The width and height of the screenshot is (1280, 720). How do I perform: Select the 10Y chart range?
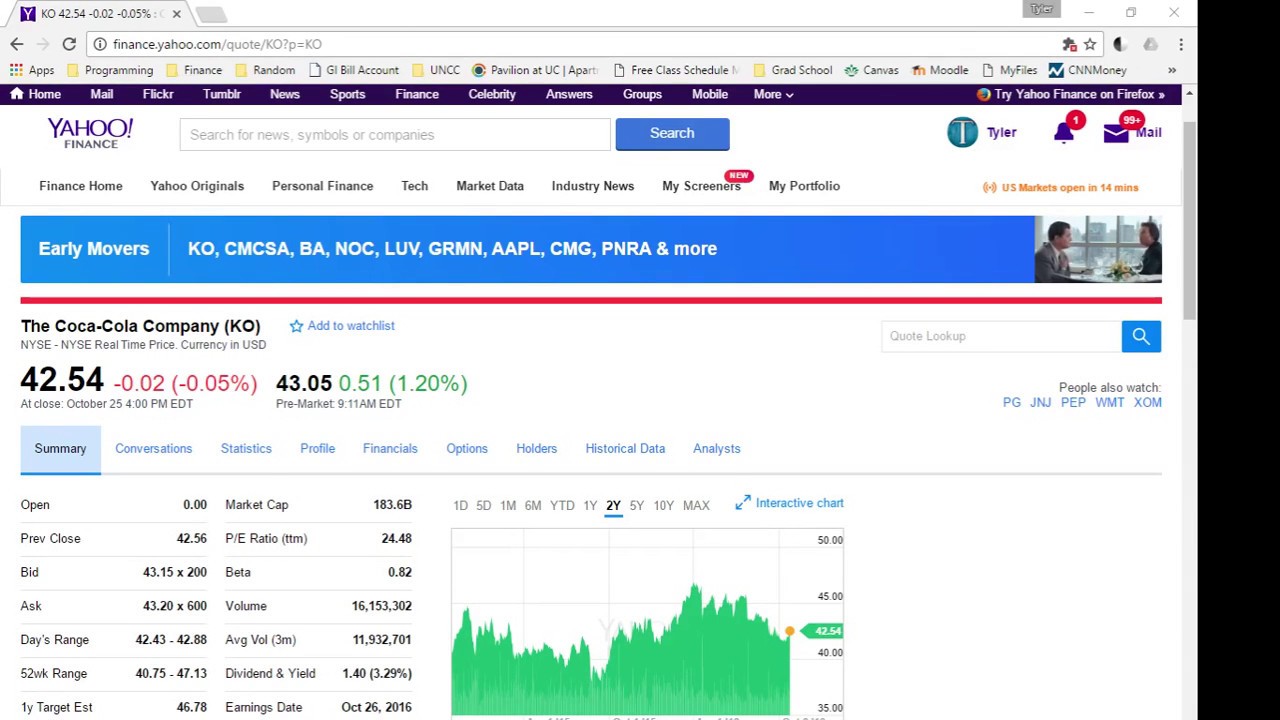[664, 505]
